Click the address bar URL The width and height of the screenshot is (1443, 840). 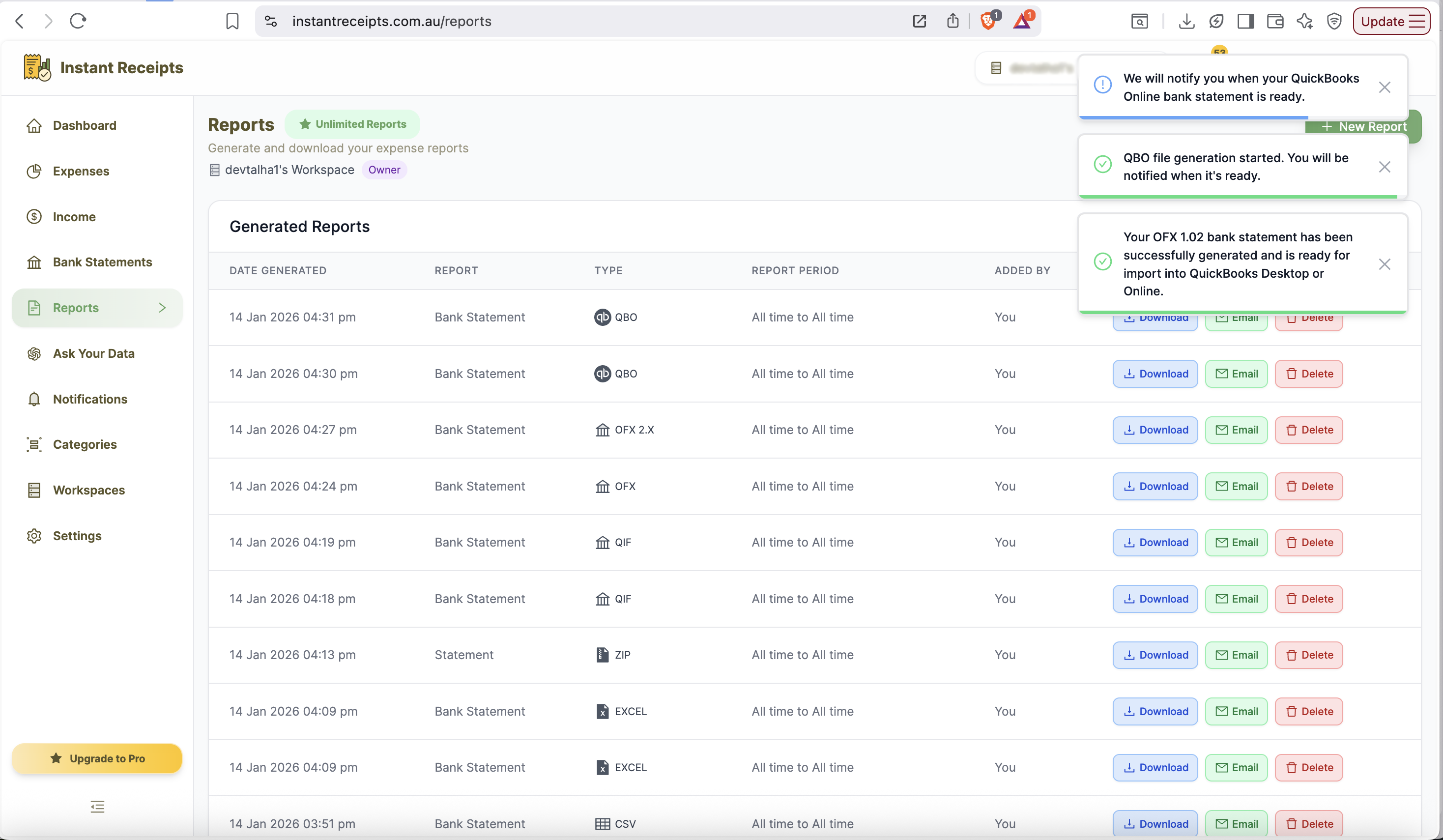[392, 21]
